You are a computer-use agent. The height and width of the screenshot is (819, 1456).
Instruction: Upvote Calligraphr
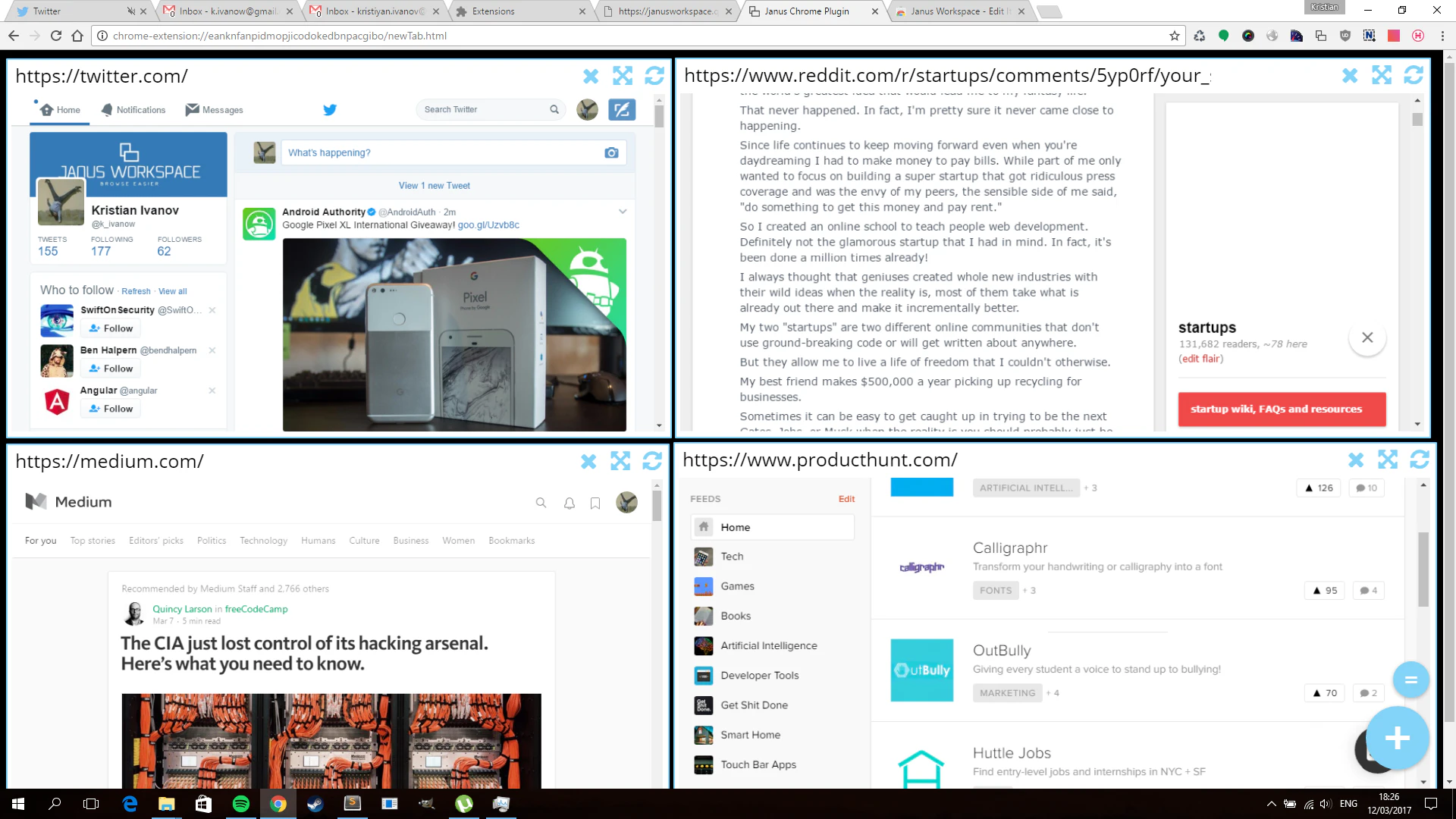click(x=1323, y=590)
